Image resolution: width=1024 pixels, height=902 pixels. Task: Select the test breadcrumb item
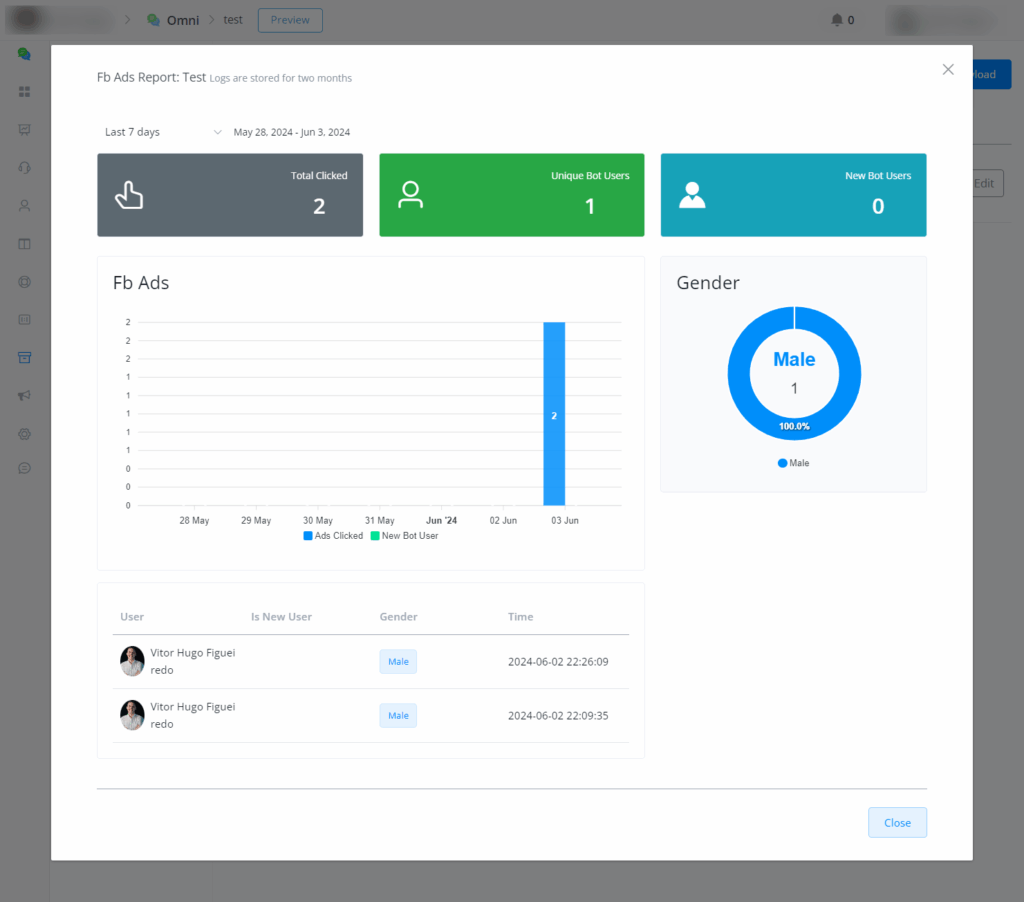233,20
